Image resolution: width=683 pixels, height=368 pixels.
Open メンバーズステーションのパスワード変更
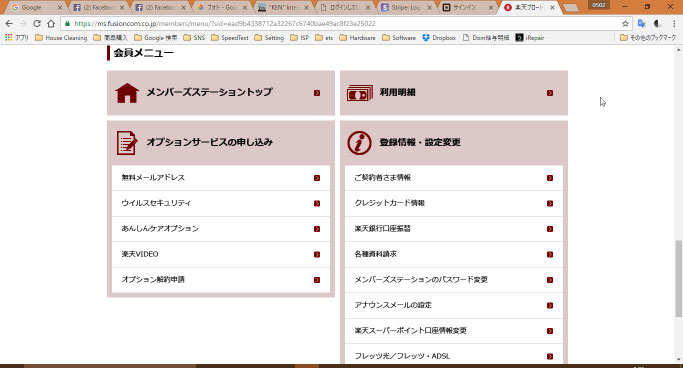pyautogui.click(x=454, y=280)
